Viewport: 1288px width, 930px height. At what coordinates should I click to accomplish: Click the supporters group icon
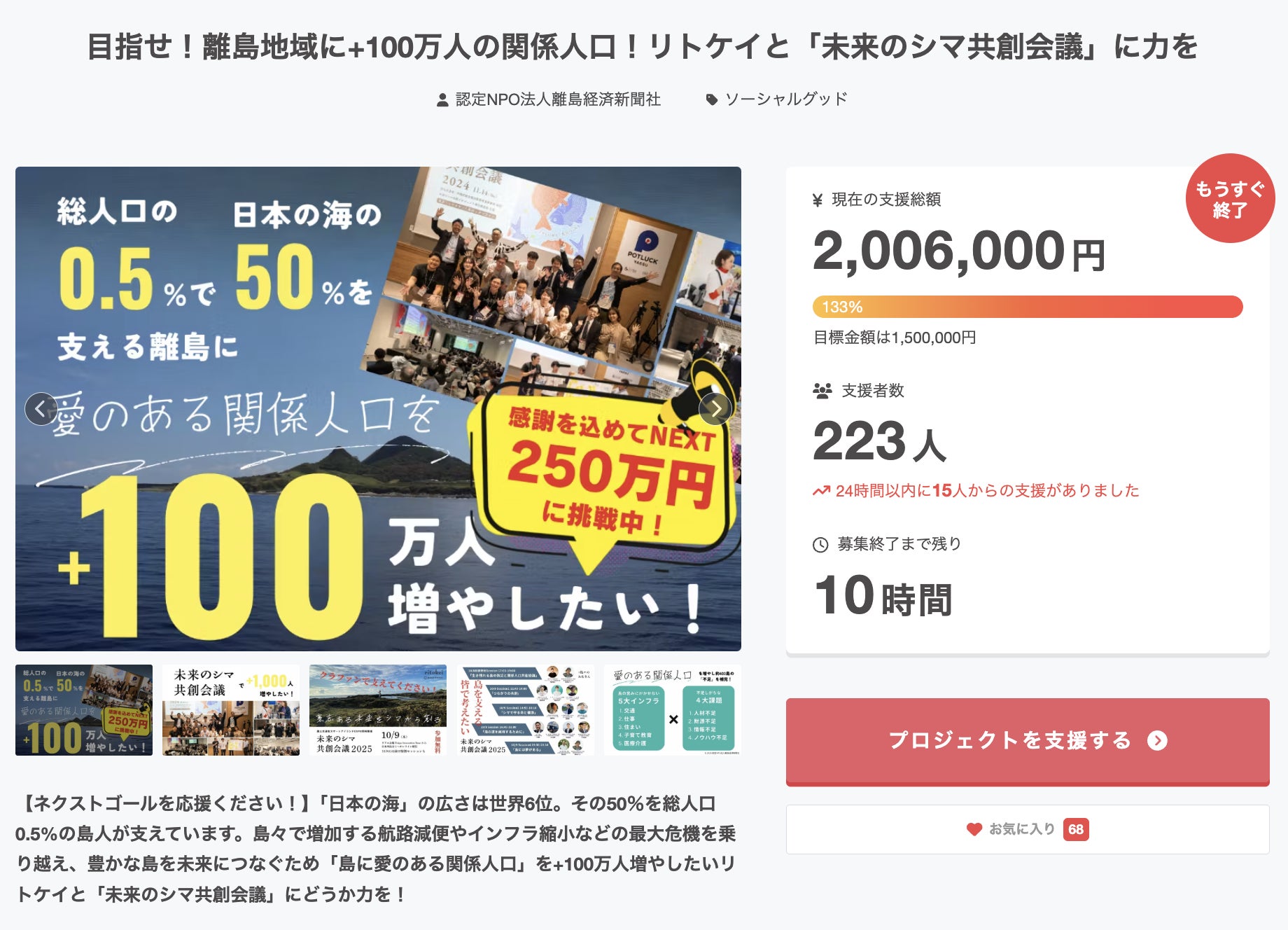pyautogui.click(x=822, y=391)
